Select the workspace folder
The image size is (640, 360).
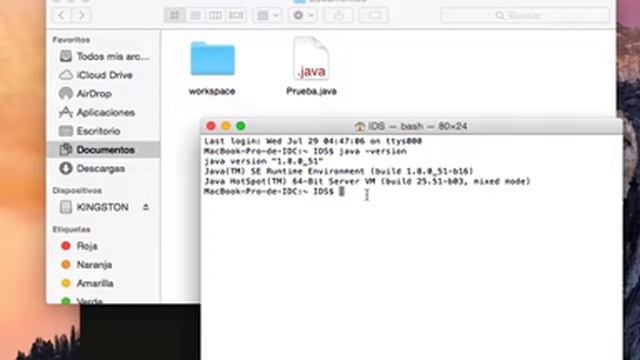coord(212,68)
